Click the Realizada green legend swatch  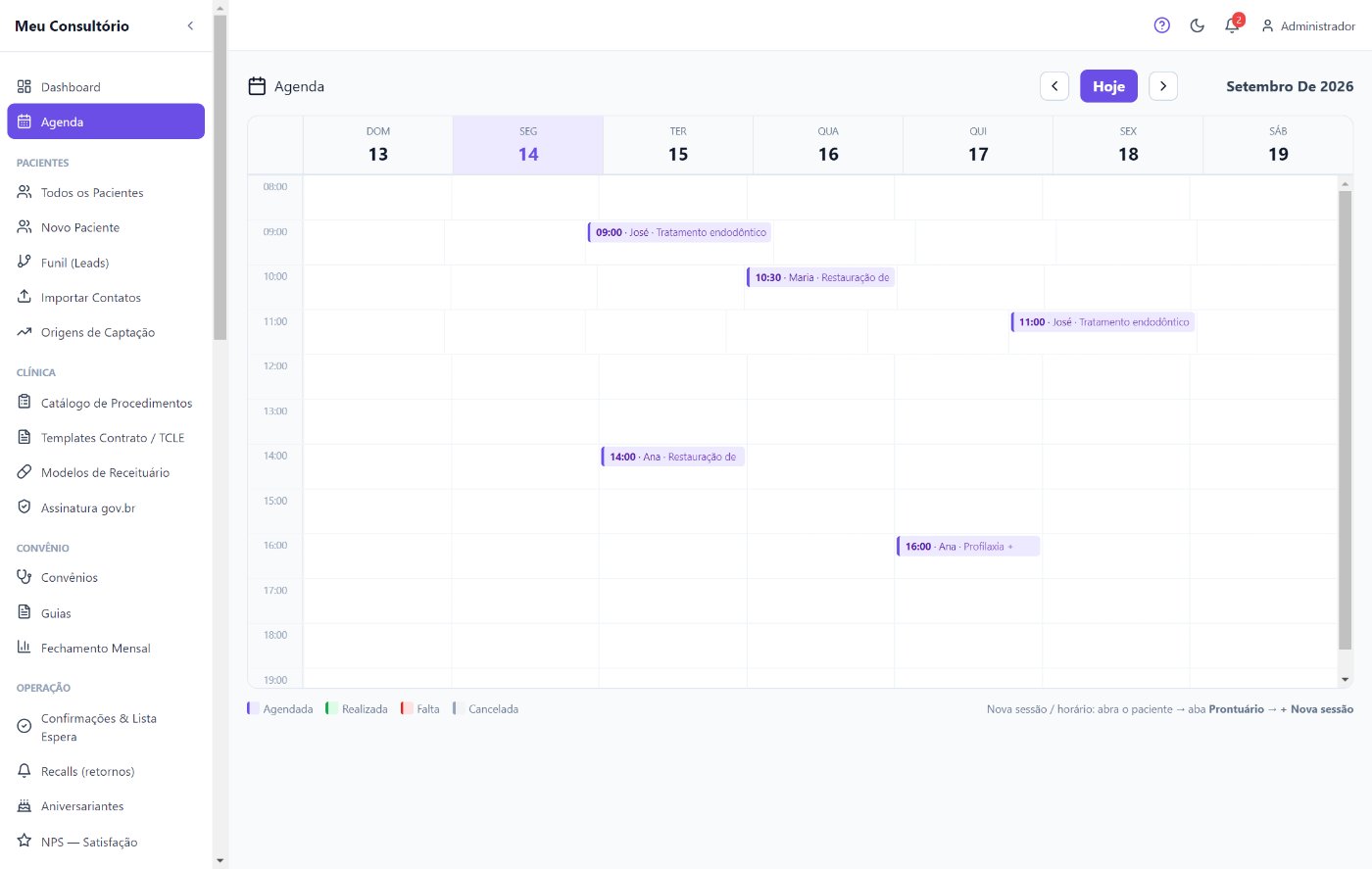click(331, 708)
